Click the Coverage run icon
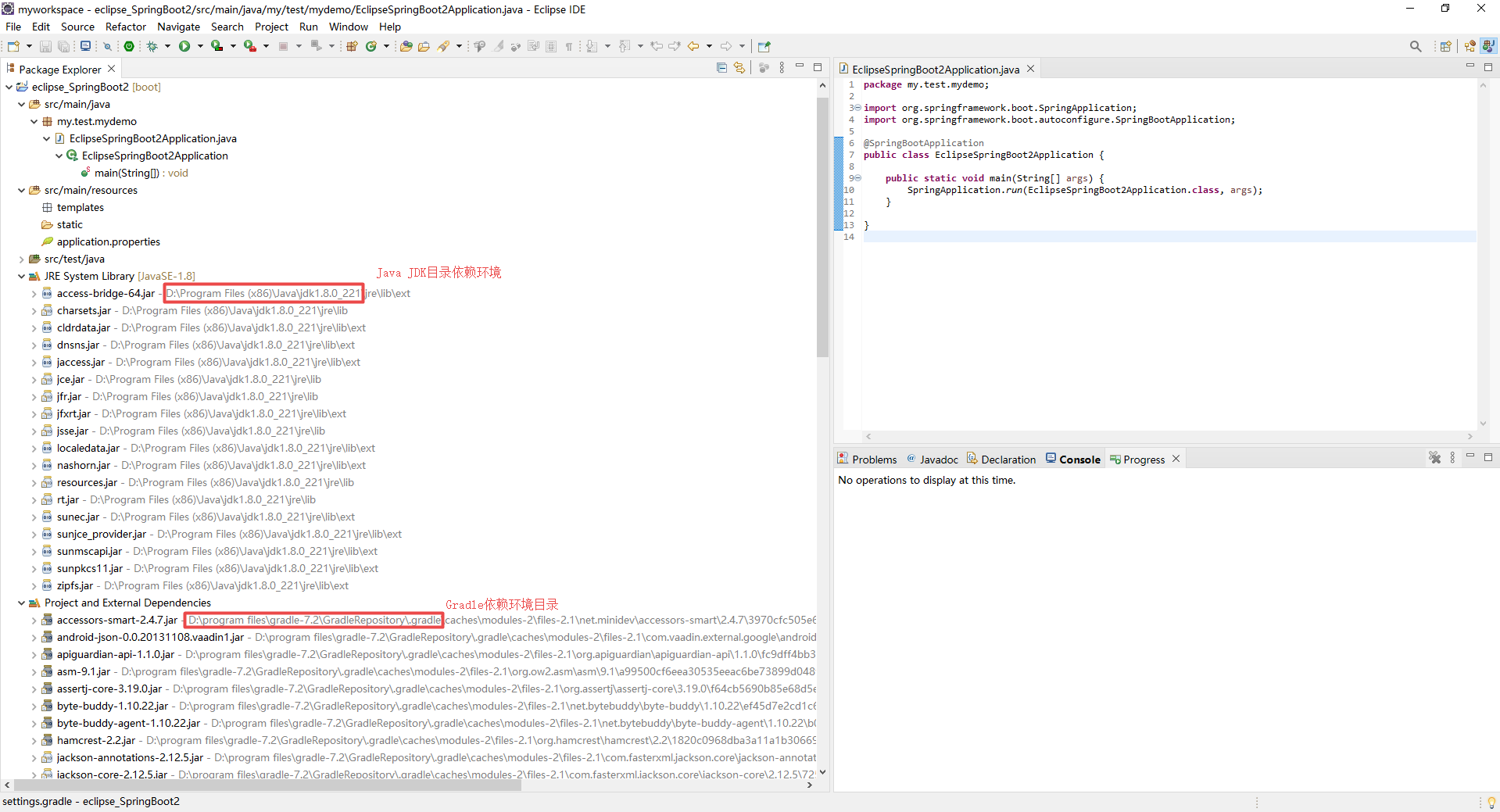 pos(217,46)
